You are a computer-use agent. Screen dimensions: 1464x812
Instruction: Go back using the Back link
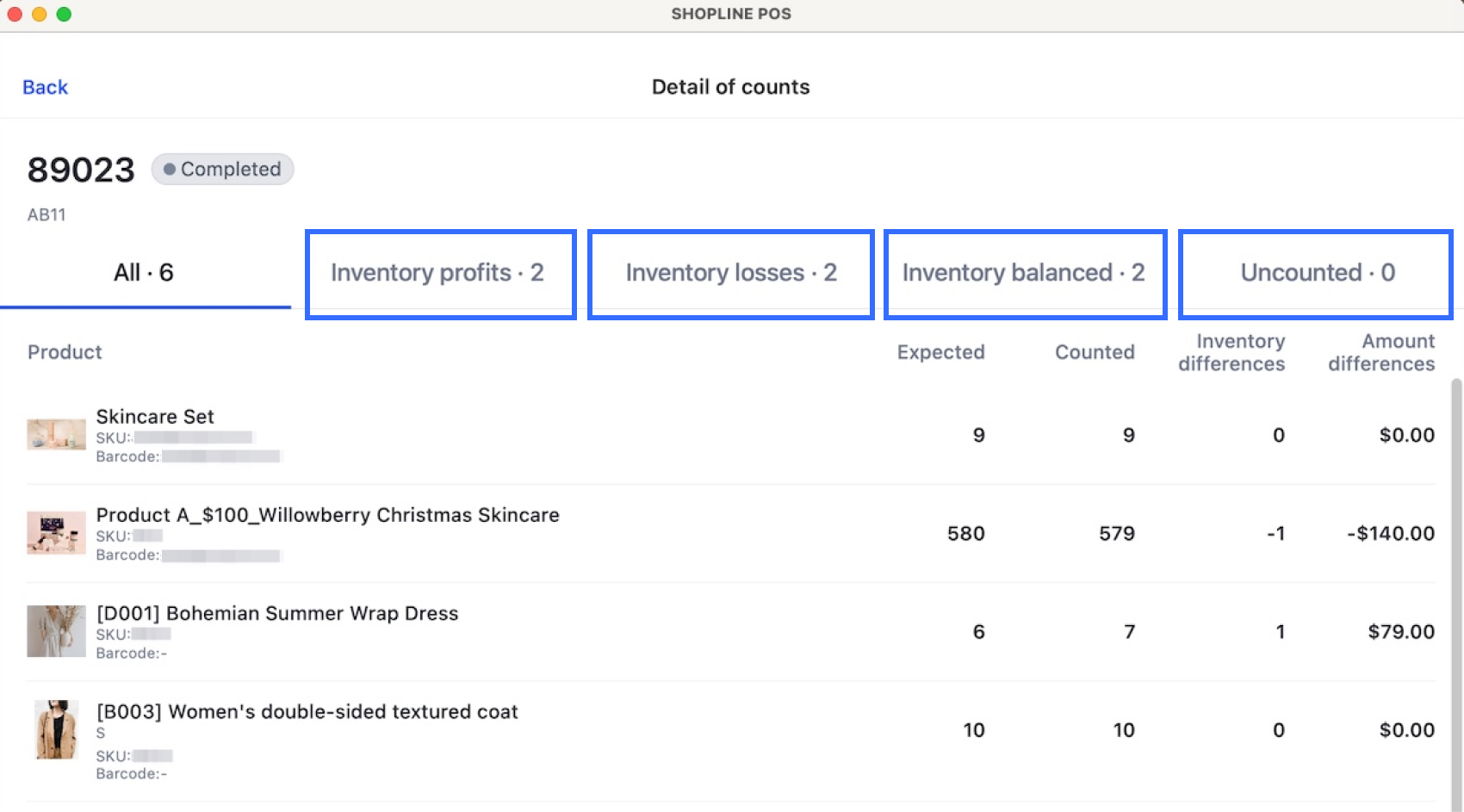click(x=45, y=87)
